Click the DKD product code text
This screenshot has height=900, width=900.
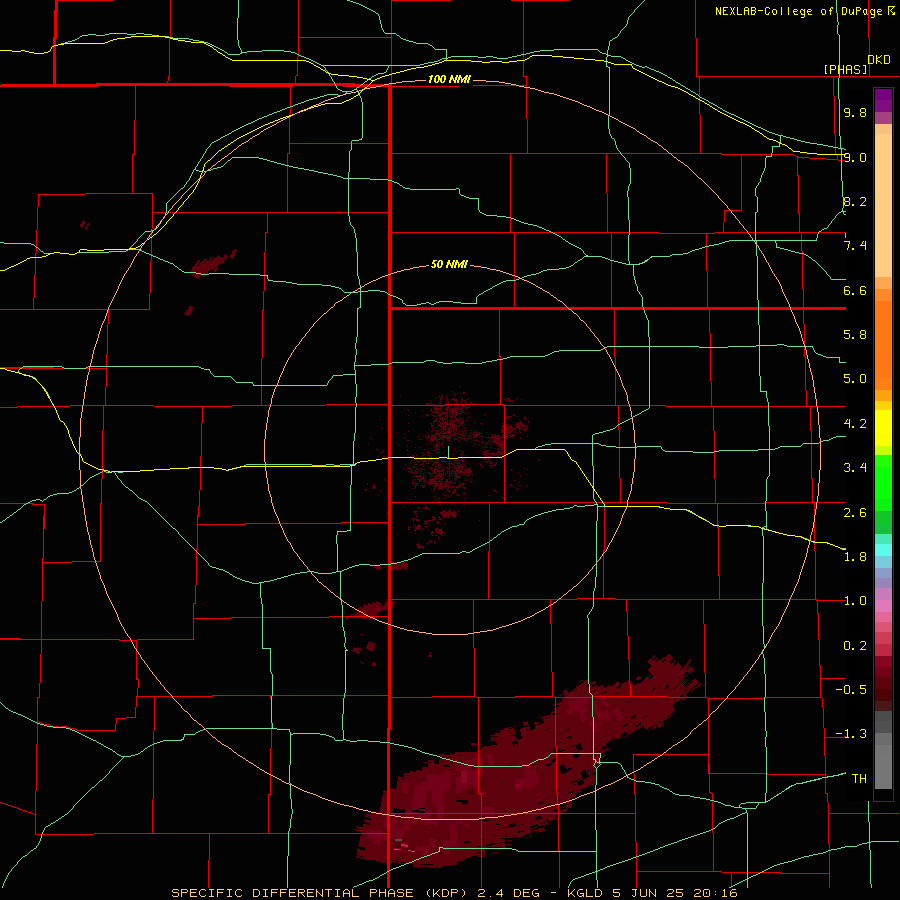[x=879, y=60]
